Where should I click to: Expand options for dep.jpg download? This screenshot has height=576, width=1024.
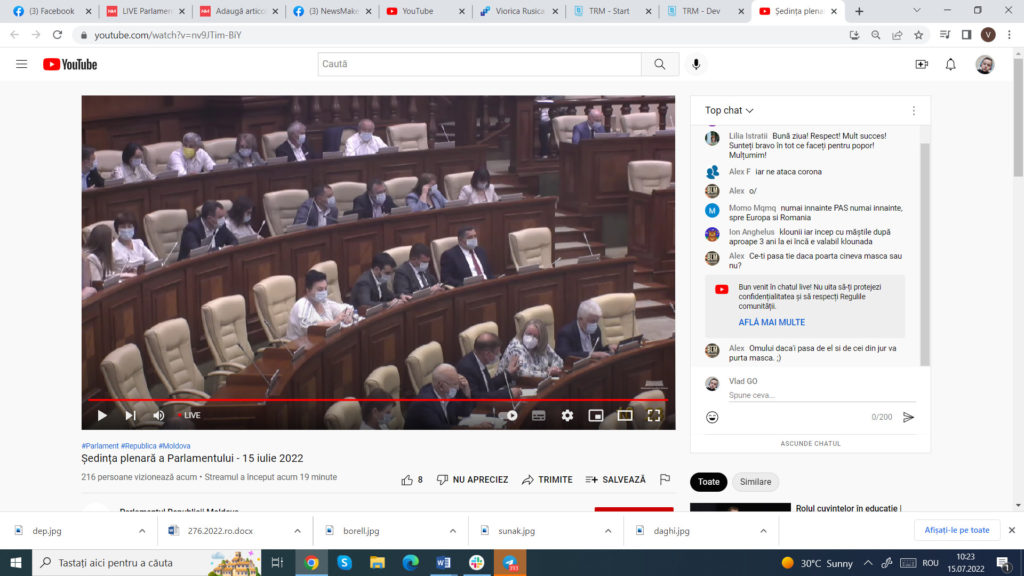[x=142, y=531]
